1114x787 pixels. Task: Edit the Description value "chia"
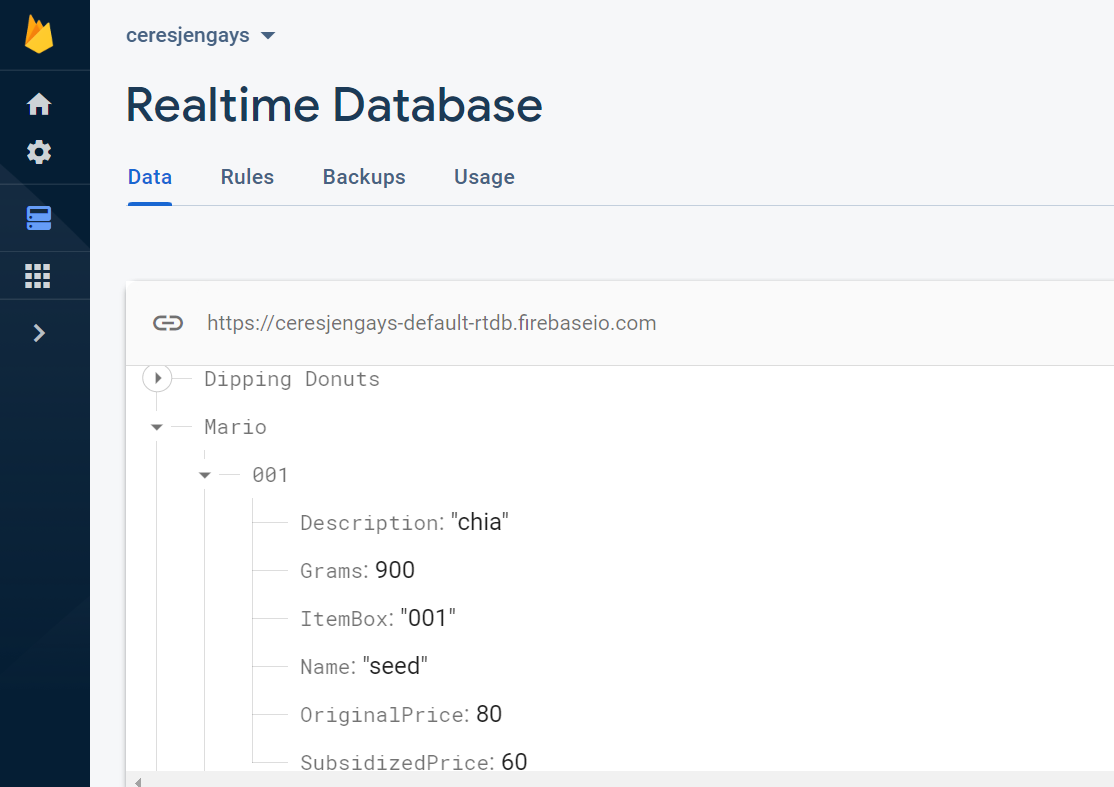(480, 522)
